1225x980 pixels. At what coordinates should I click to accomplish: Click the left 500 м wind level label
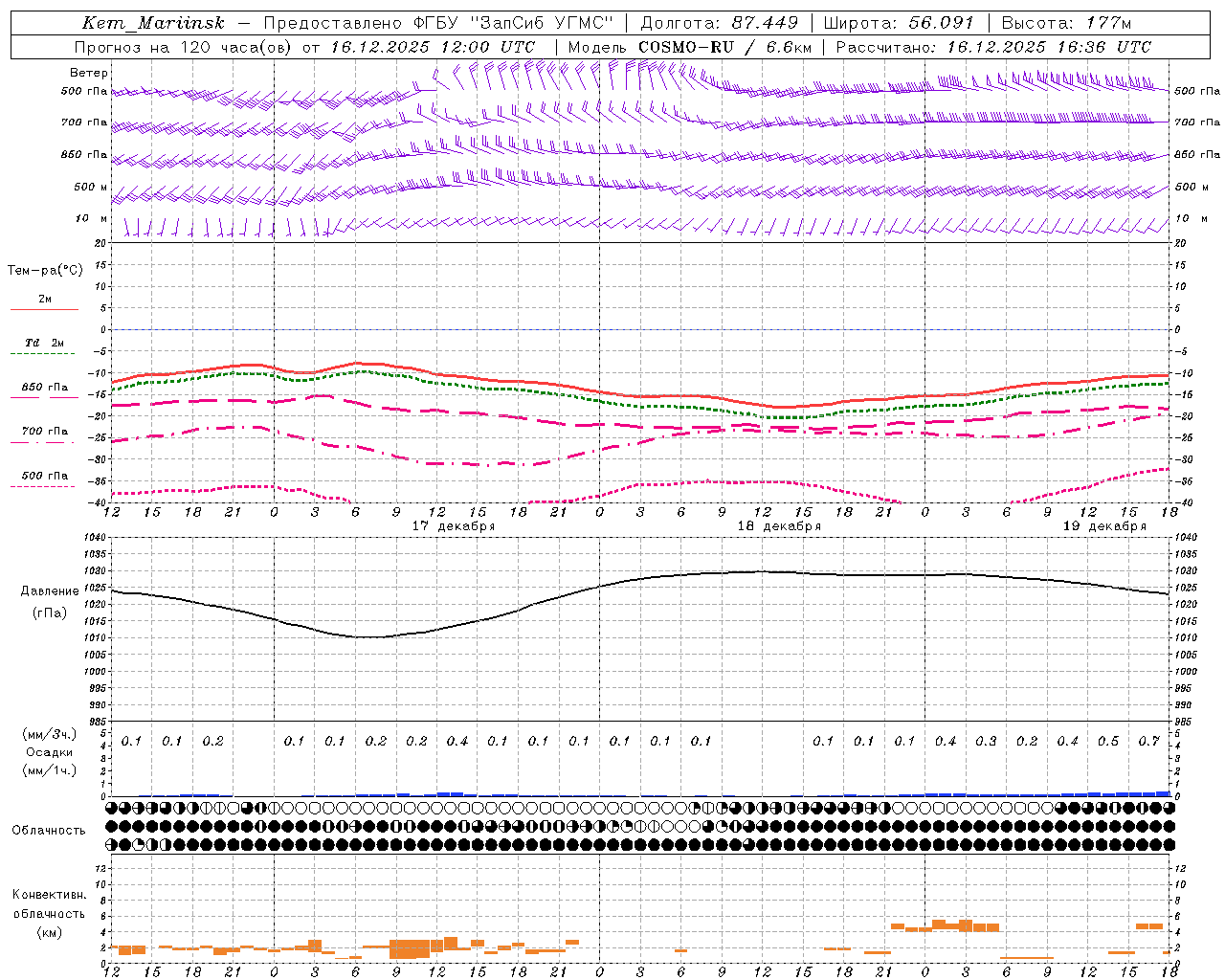91,187
